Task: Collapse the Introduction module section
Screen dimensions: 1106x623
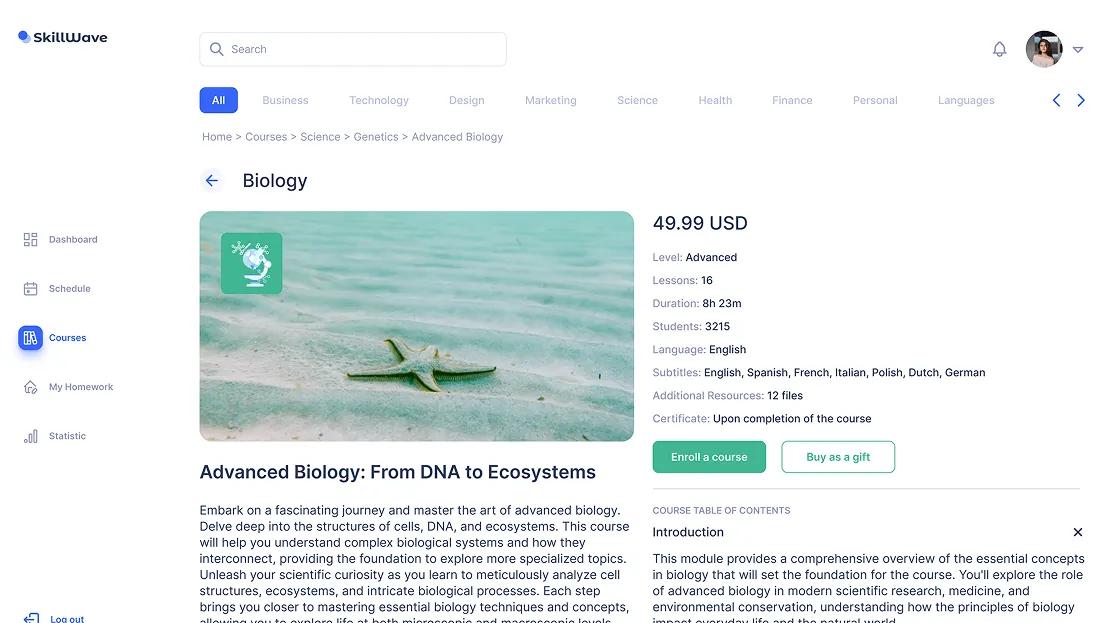Action: click(x=1077, y=532)
